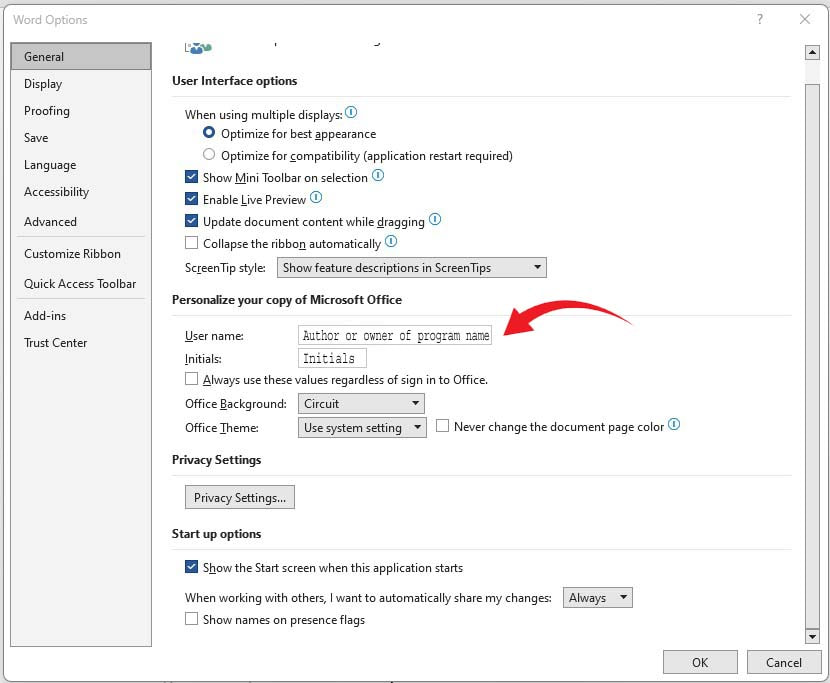
Task: Click info icon next to Mini Toolbar option
Action: pos(378,175)
